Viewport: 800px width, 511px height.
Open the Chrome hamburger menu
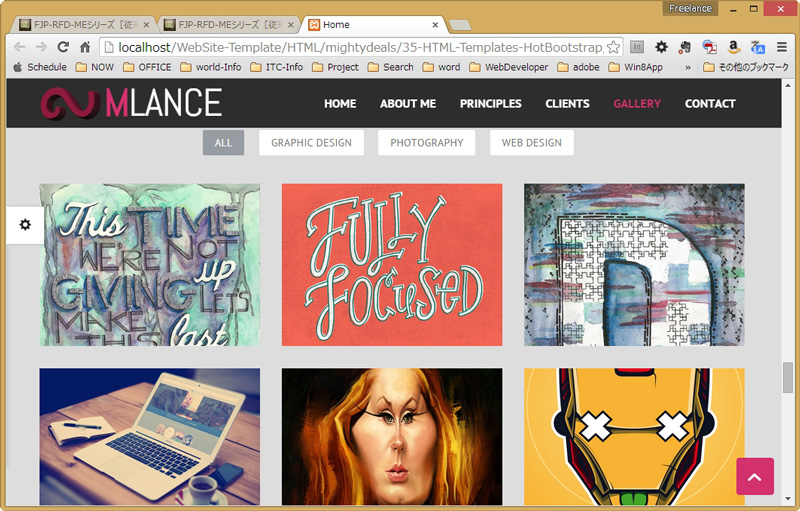tap(782, 47)
